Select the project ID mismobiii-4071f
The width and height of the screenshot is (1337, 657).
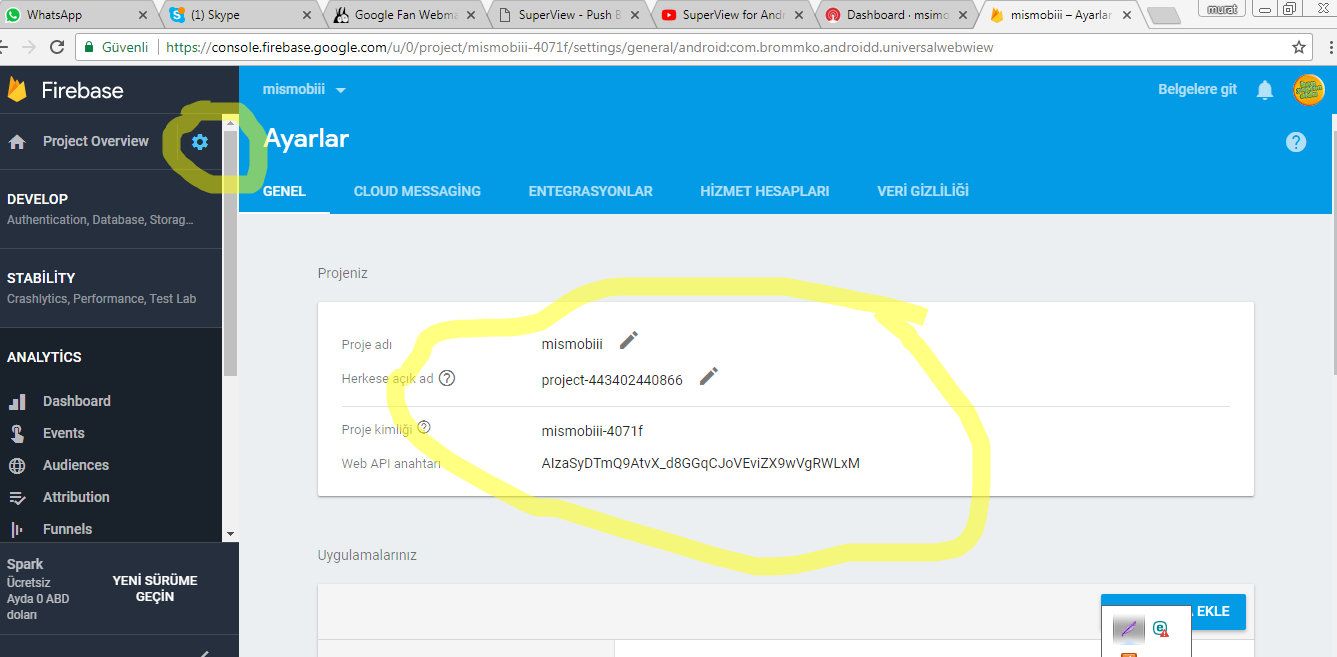592,431
